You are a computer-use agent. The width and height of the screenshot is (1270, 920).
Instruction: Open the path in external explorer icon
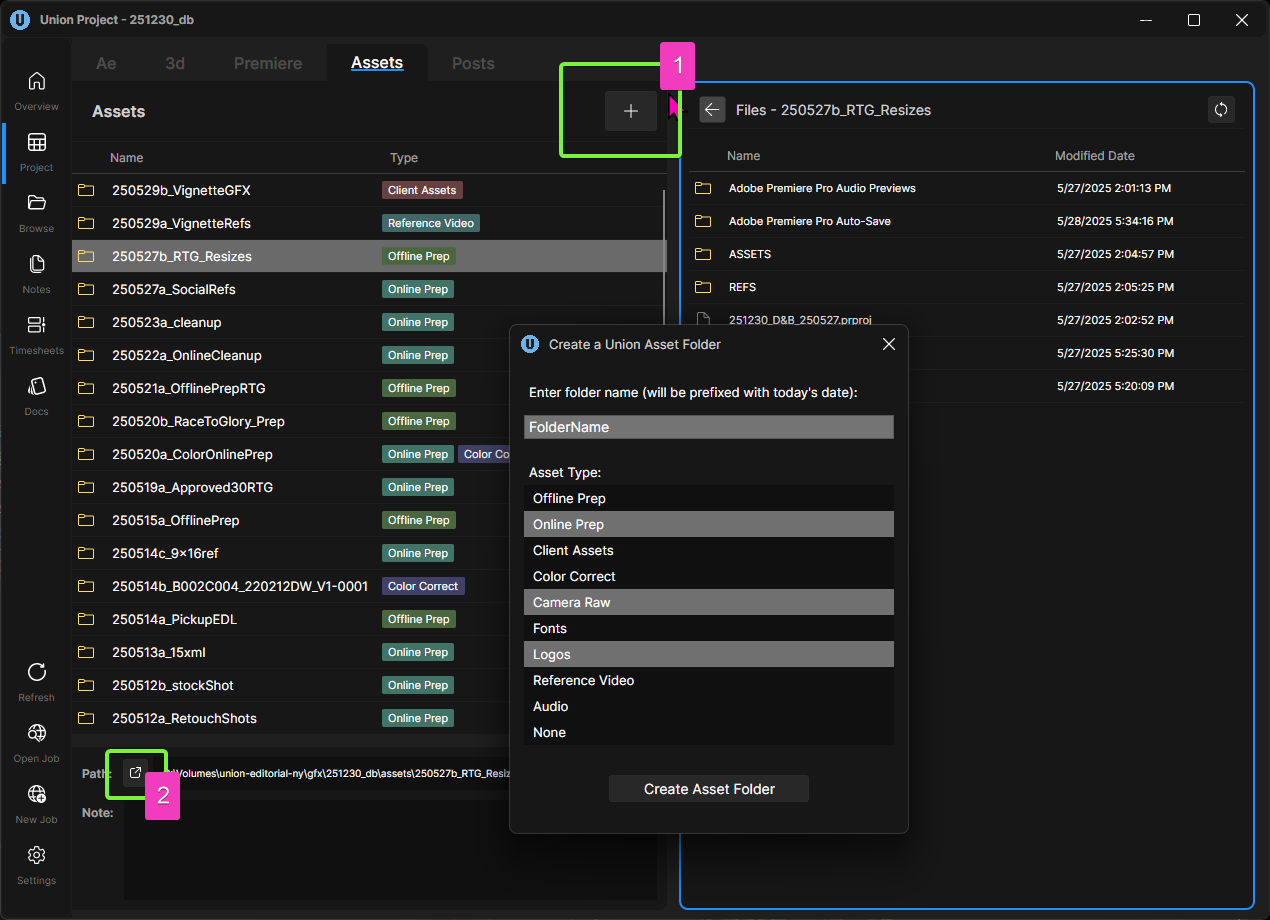[x=136, y=773]
